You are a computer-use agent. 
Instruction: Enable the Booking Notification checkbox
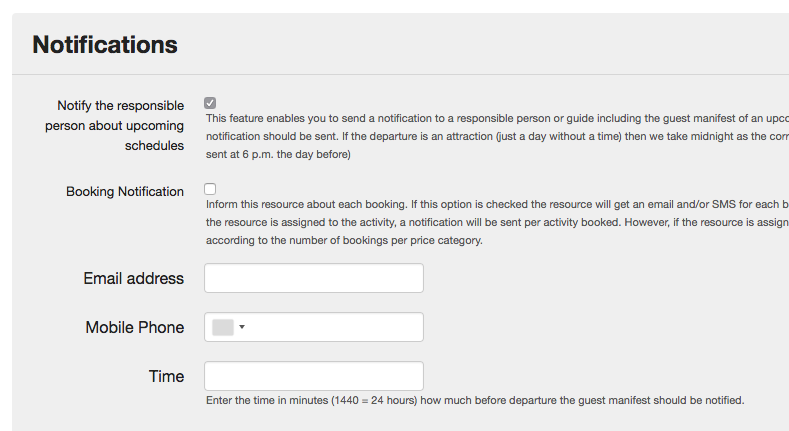coord(210,189)
